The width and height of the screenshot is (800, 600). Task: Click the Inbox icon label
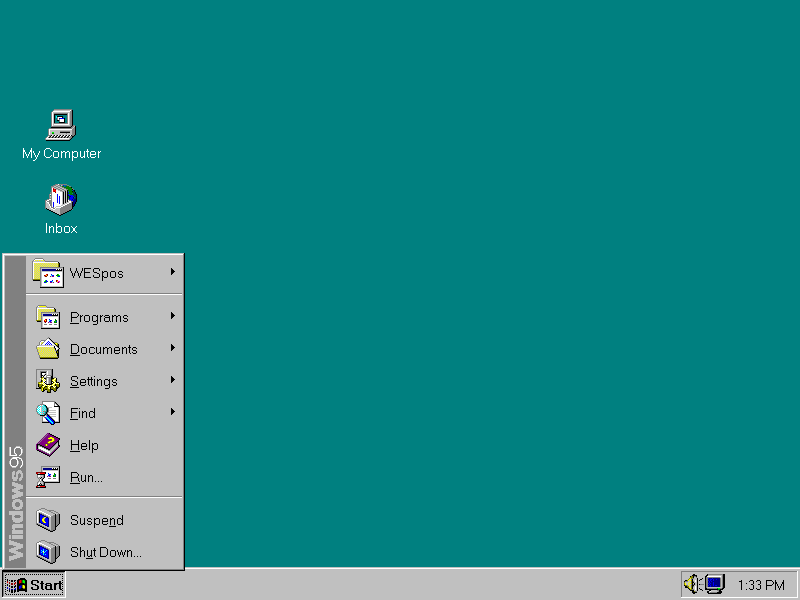click(61, 228)
